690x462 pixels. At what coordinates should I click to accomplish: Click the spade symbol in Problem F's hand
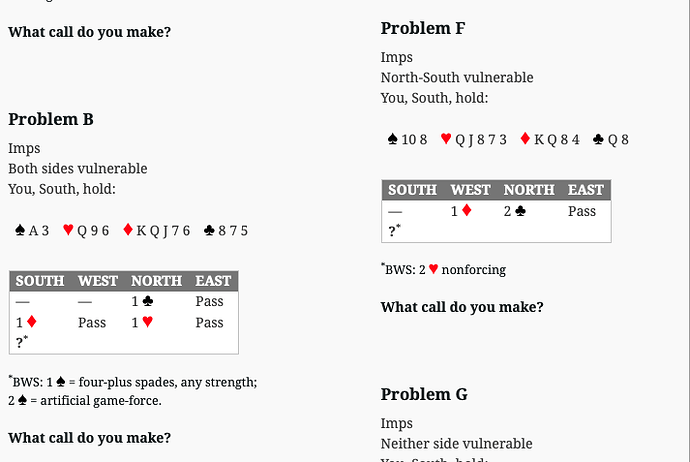point(392,140)
